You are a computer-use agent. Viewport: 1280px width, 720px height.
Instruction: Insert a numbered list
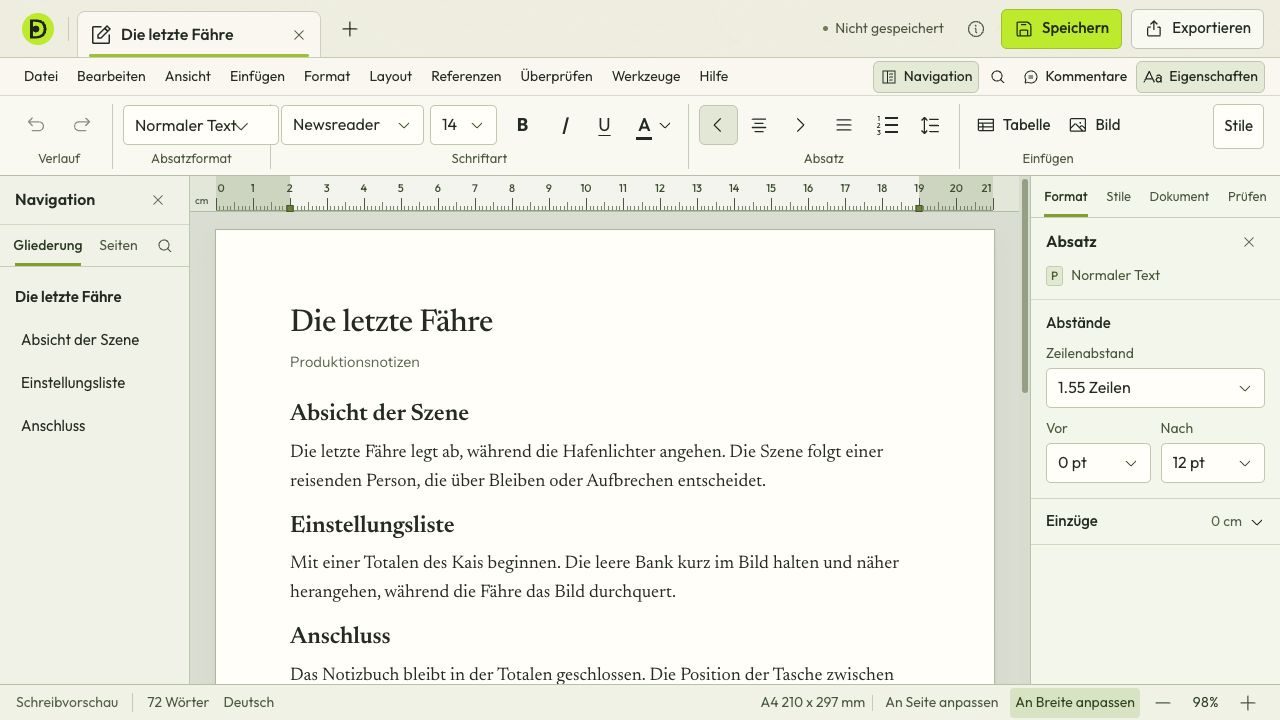coord(887,125)
